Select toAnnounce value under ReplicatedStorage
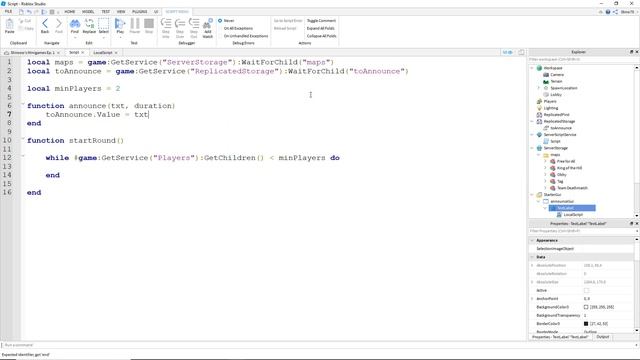The height and width of the screenshot is (360, 640). click(x=558, y=128)
